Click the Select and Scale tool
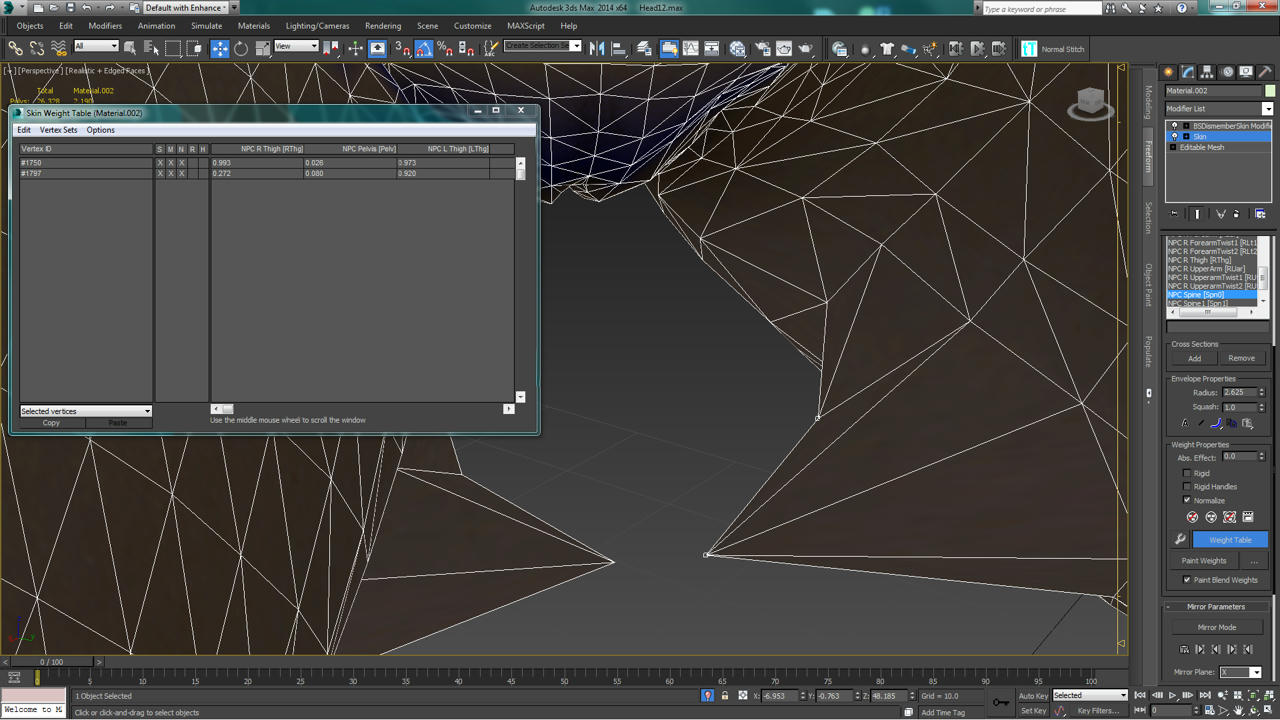This screenshot has width=1280, height=720. tap(262, 48)
